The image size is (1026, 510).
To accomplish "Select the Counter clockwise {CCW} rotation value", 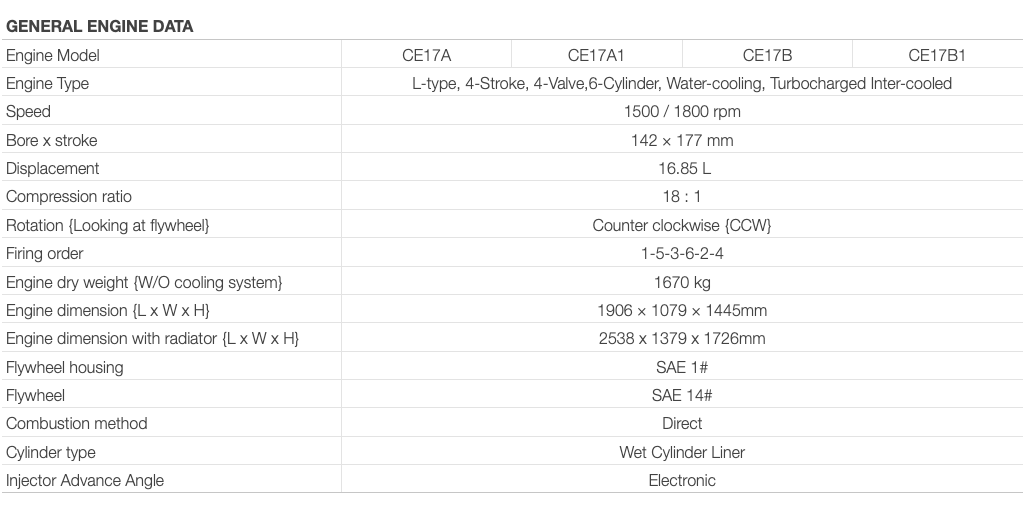I will point(682,226).
